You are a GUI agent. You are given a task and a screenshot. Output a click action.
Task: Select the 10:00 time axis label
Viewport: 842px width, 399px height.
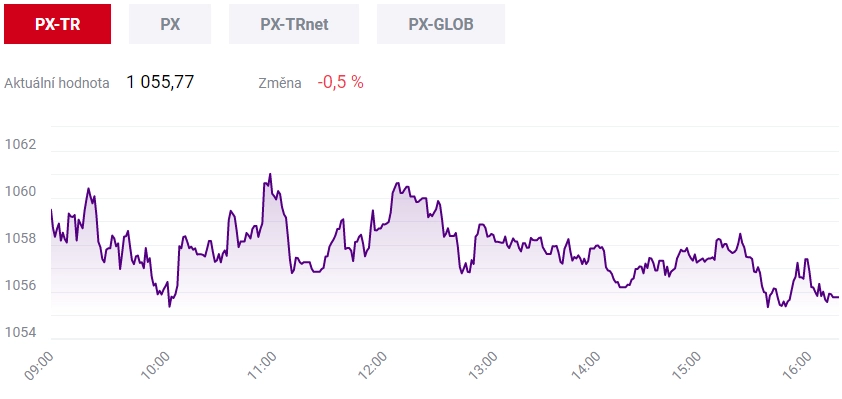pos(155,366)
